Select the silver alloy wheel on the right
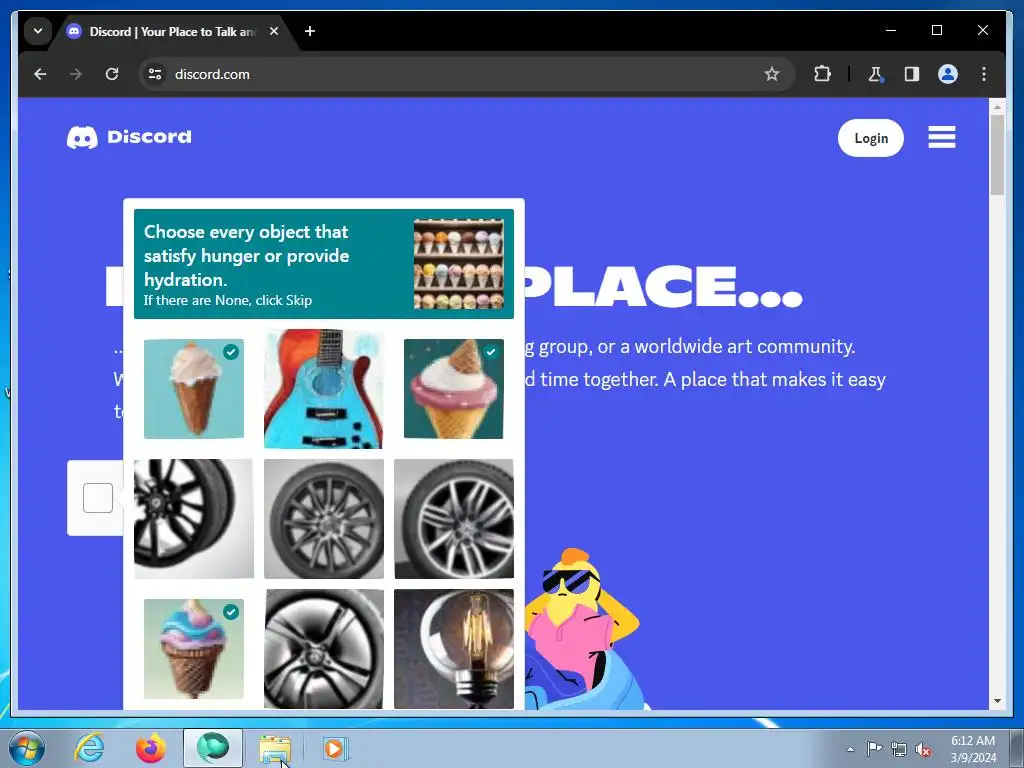 tap(454, 519)
